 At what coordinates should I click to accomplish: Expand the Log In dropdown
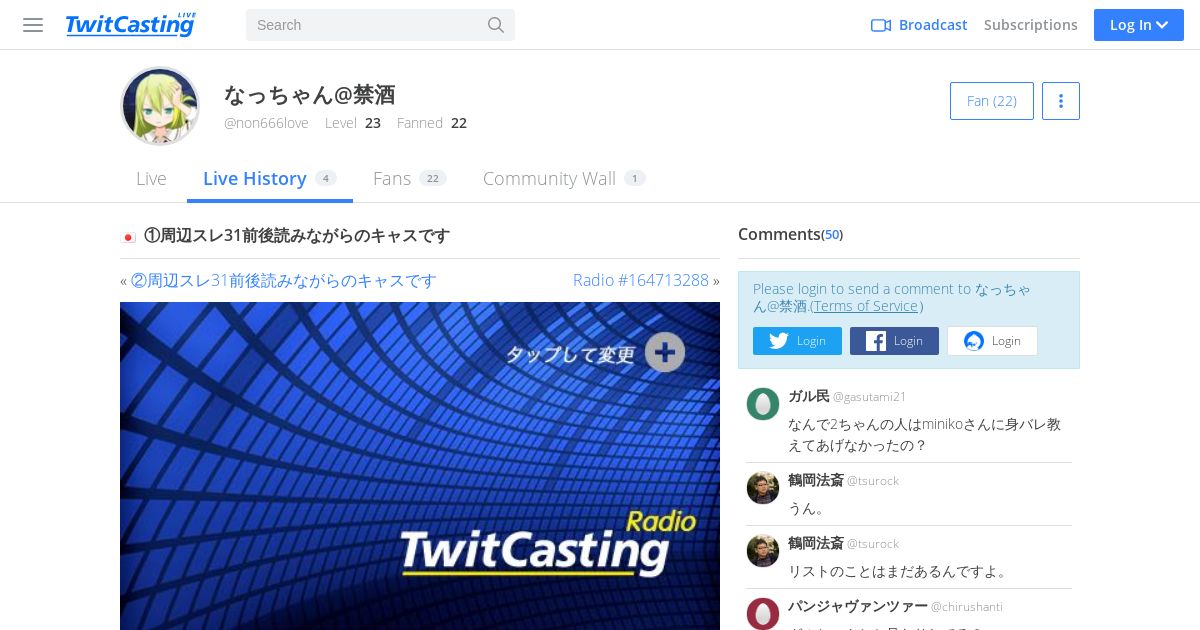[1138, 25]
